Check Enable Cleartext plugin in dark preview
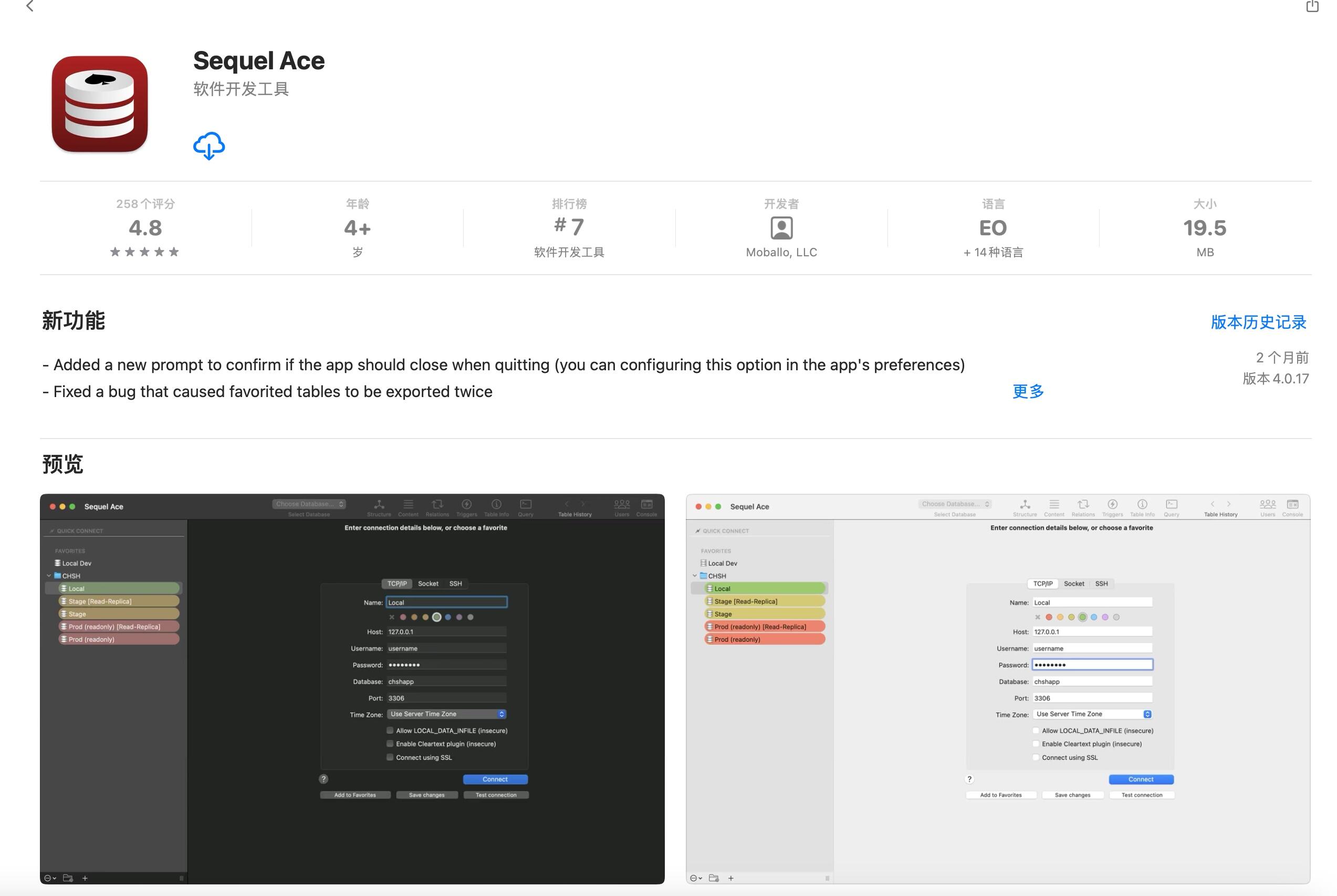1337x896 pixels. click(x=390, y=744)
